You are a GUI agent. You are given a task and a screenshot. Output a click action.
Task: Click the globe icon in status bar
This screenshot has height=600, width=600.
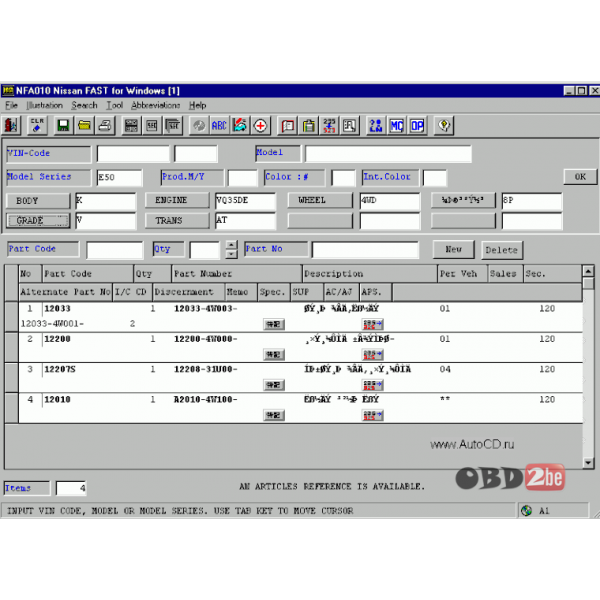(527, 510)
